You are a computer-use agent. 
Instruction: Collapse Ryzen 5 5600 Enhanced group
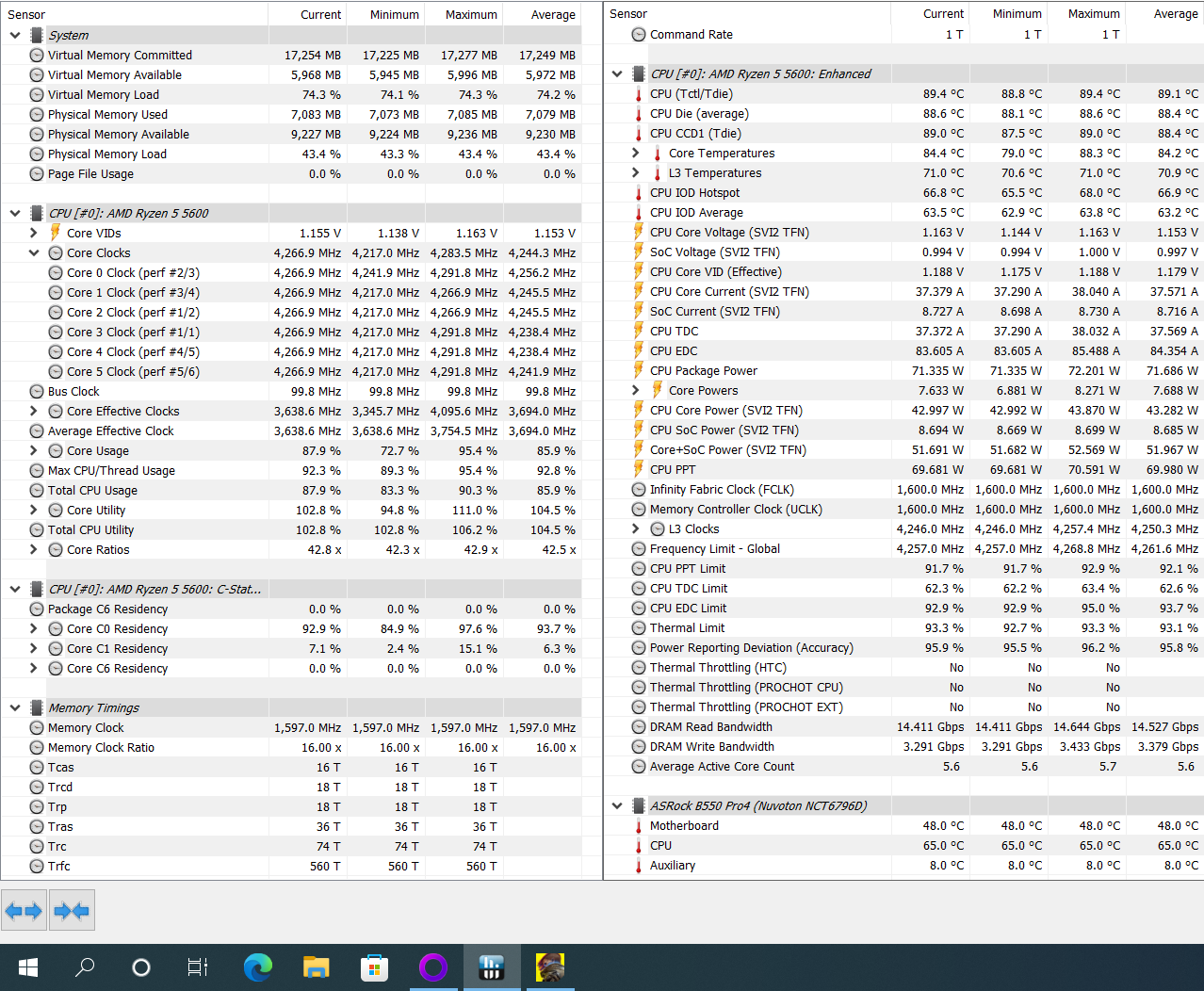pos(617,74)
